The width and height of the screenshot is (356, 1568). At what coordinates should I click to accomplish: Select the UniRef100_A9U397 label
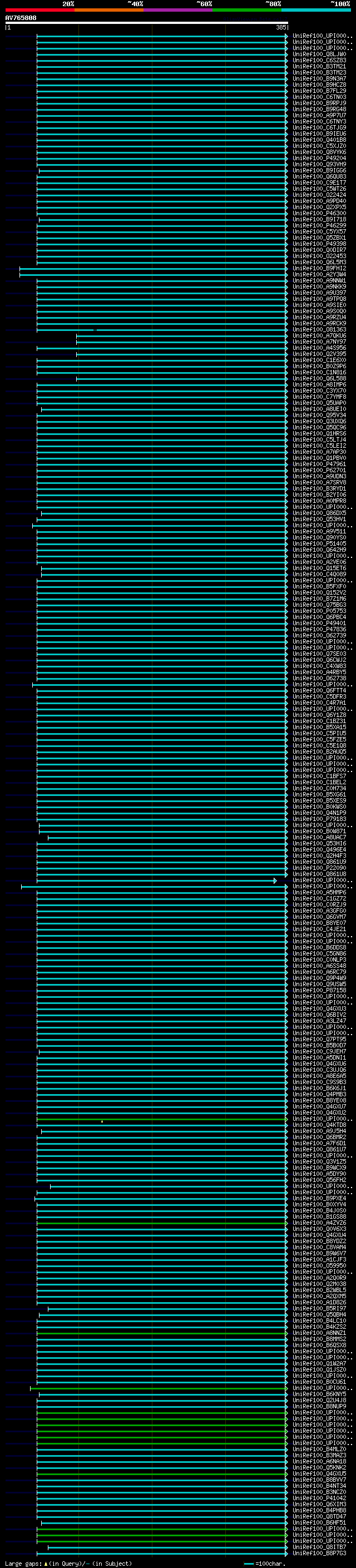319,293
